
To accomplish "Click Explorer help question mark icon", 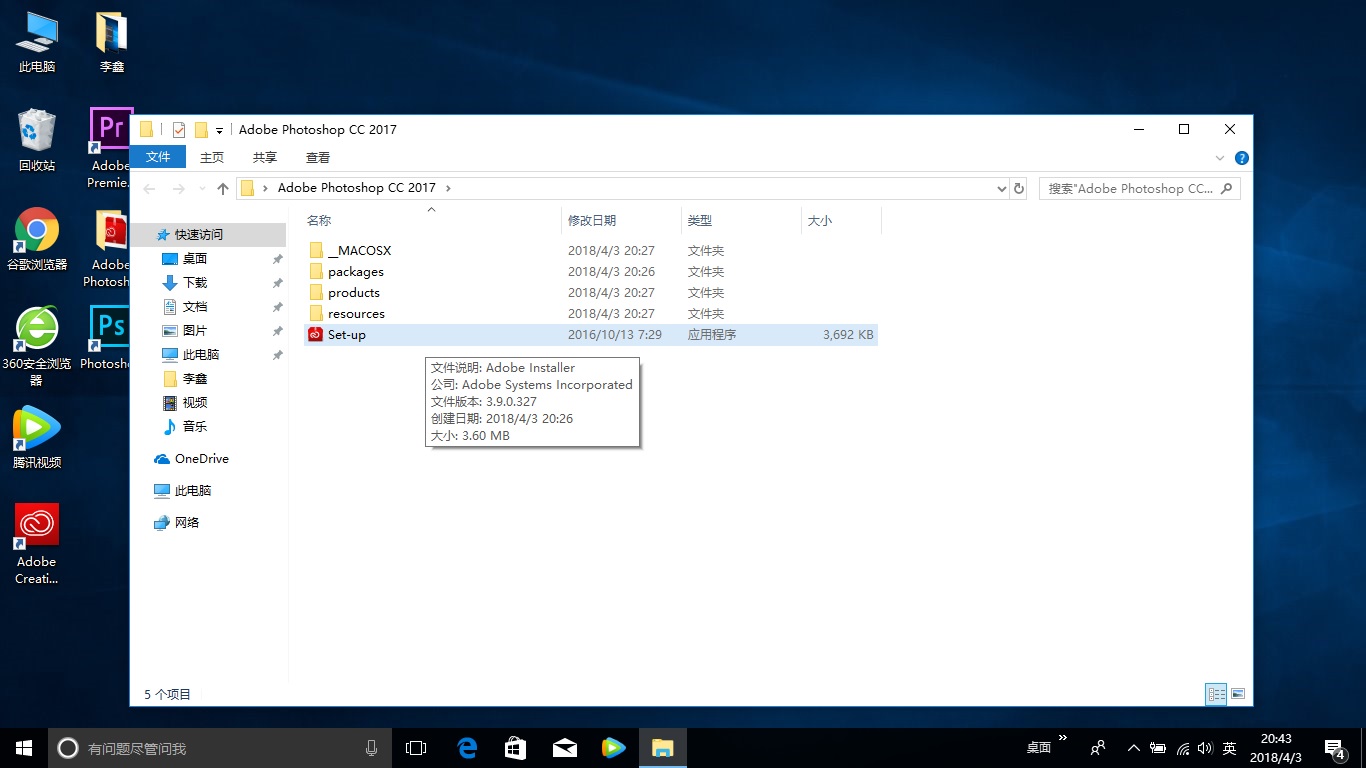I will point(1241,158).
